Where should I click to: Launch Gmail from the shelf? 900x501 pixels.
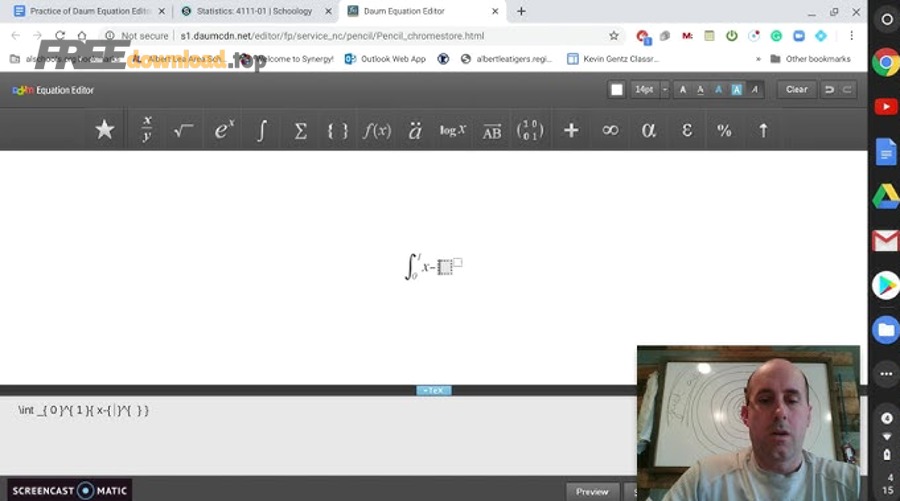[x=886, y=240]
